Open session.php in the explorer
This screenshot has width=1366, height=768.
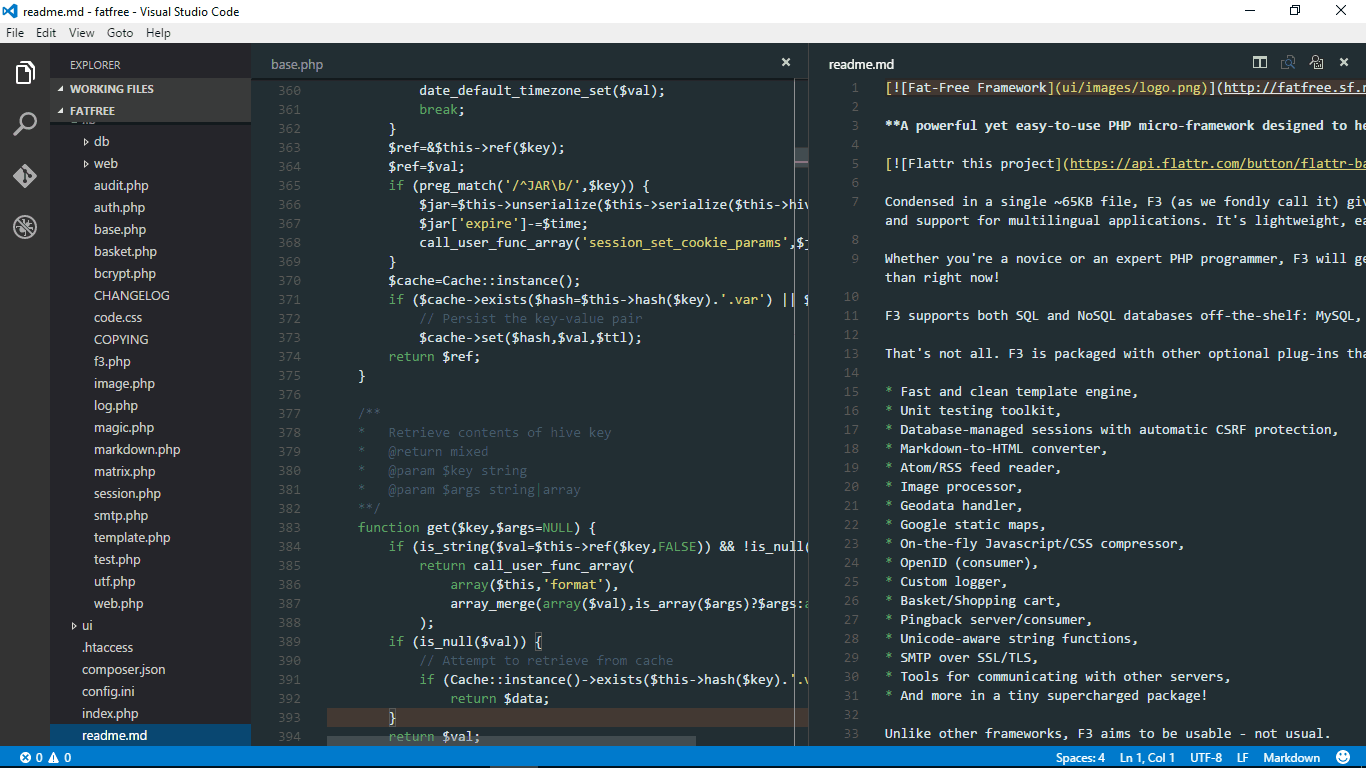(x=127, y=494)
